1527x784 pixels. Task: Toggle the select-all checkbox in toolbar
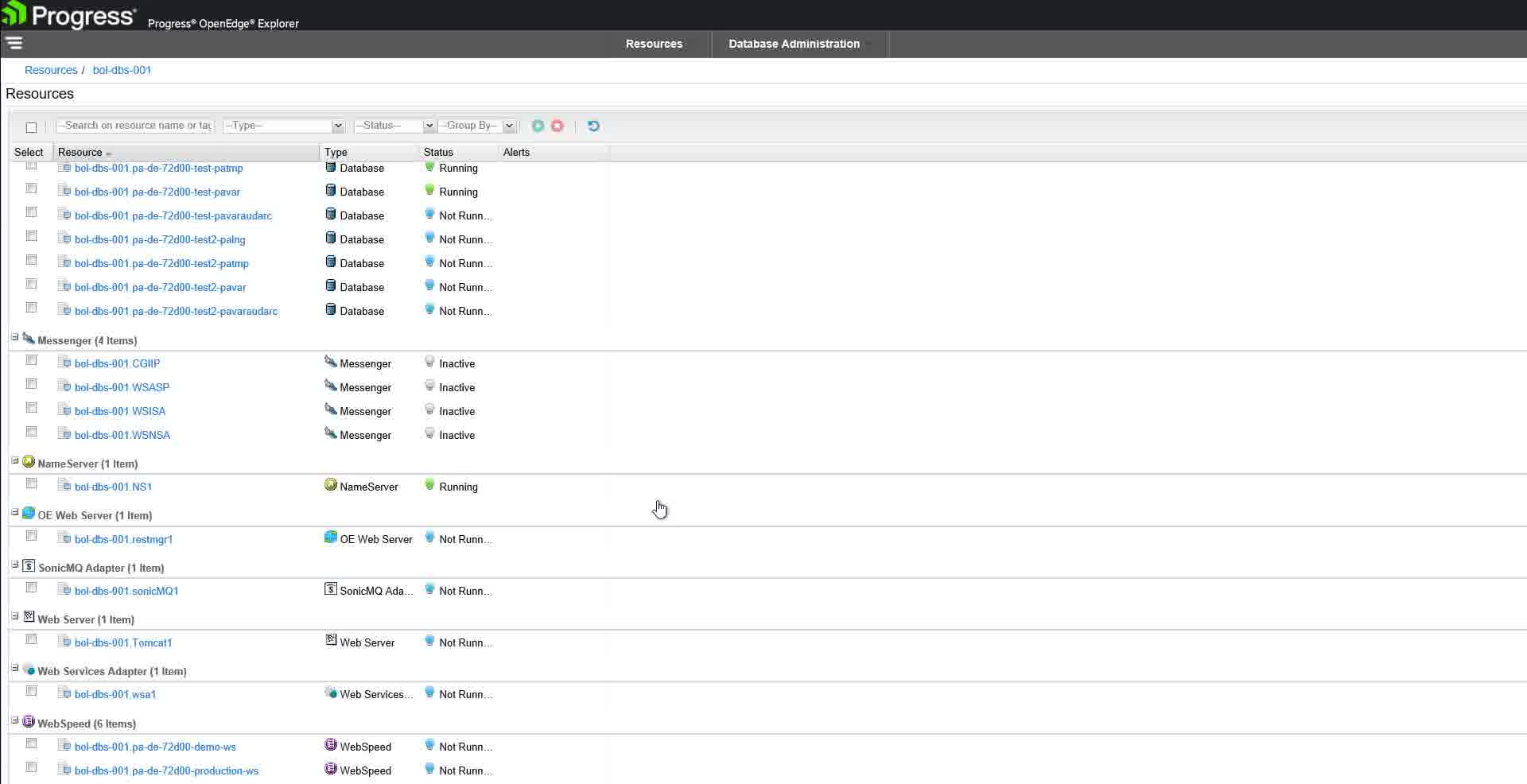tap(31, 127)
